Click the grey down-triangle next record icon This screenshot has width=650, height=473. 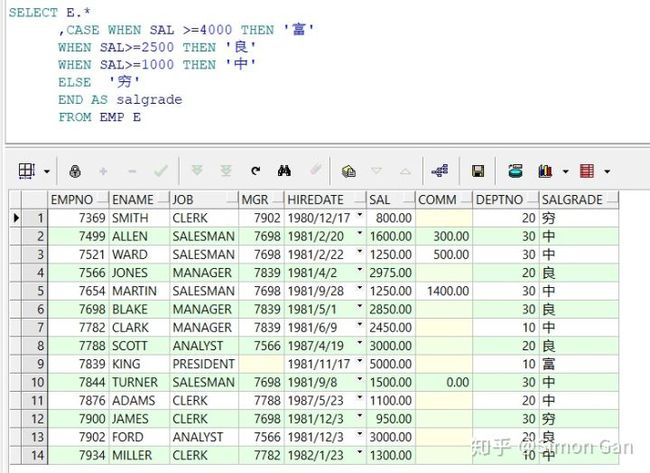click(376, 171)
